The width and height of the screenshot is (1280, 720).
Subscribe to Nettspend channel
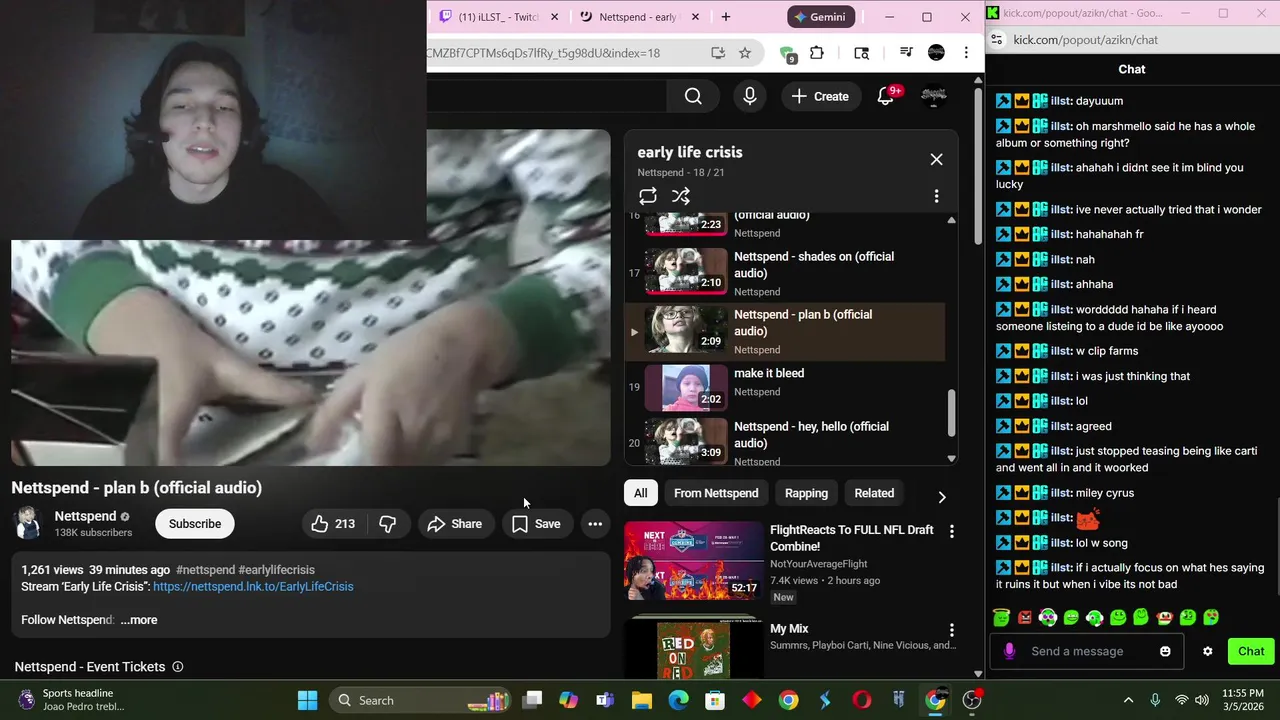coord(195,524)
